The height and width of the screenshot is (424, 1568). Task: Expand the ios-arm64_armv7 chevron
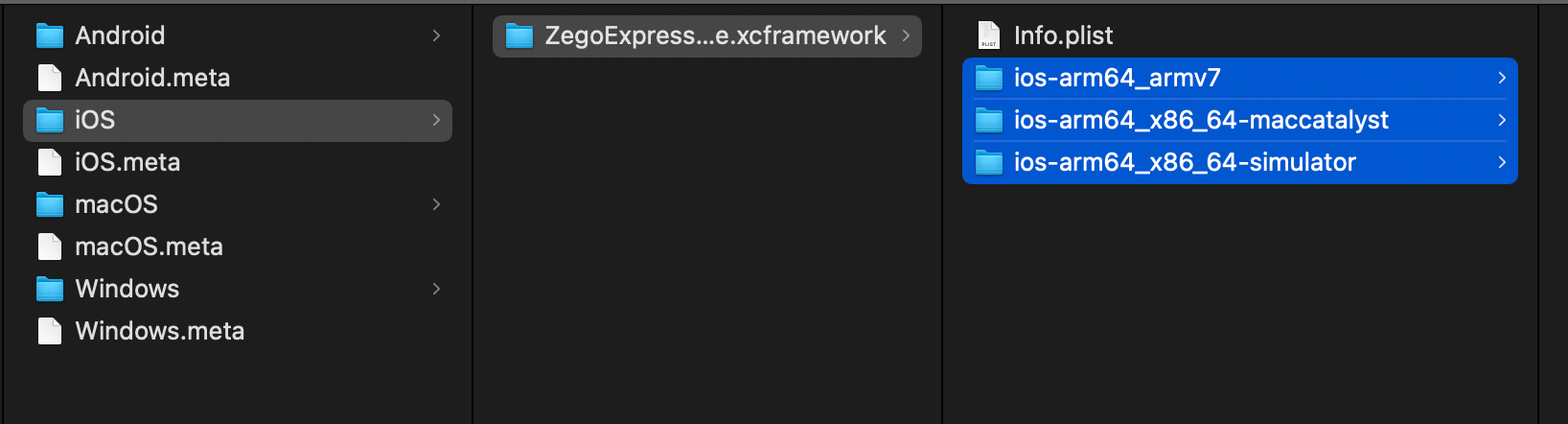click(x=1502, y=78)
